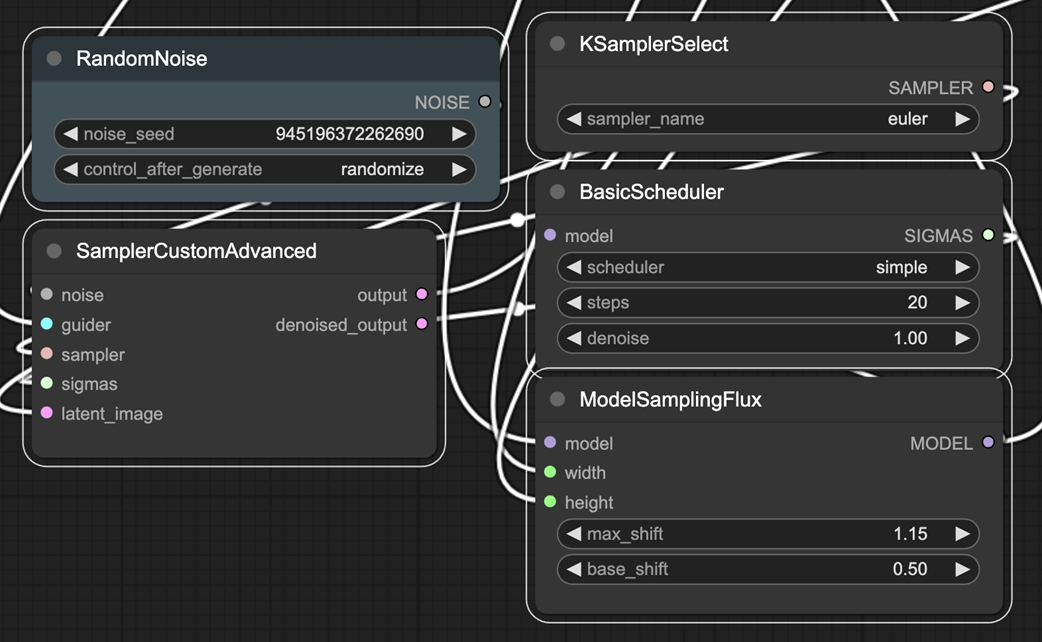
Task: Click the SIGMAS output port on BasicScheduler
Action: pos(988,236)
